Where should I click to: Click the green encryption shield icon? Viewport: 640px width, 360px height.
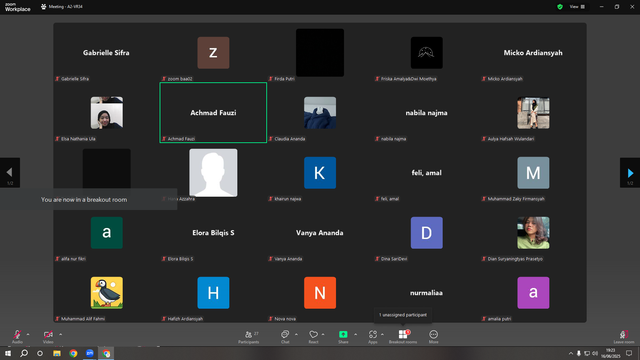pos(560,7)
